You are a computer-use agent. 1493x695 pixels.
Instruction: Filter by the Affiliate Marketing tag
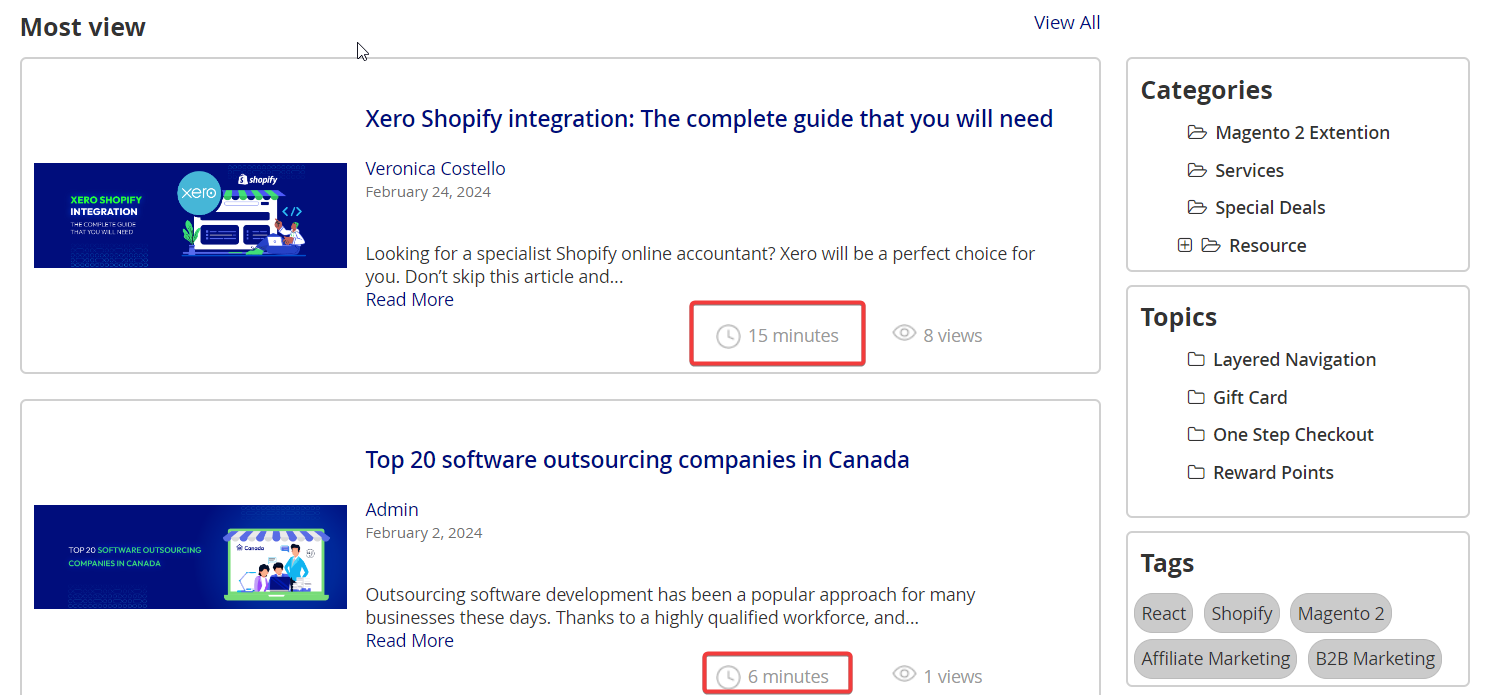(1215, 659)
